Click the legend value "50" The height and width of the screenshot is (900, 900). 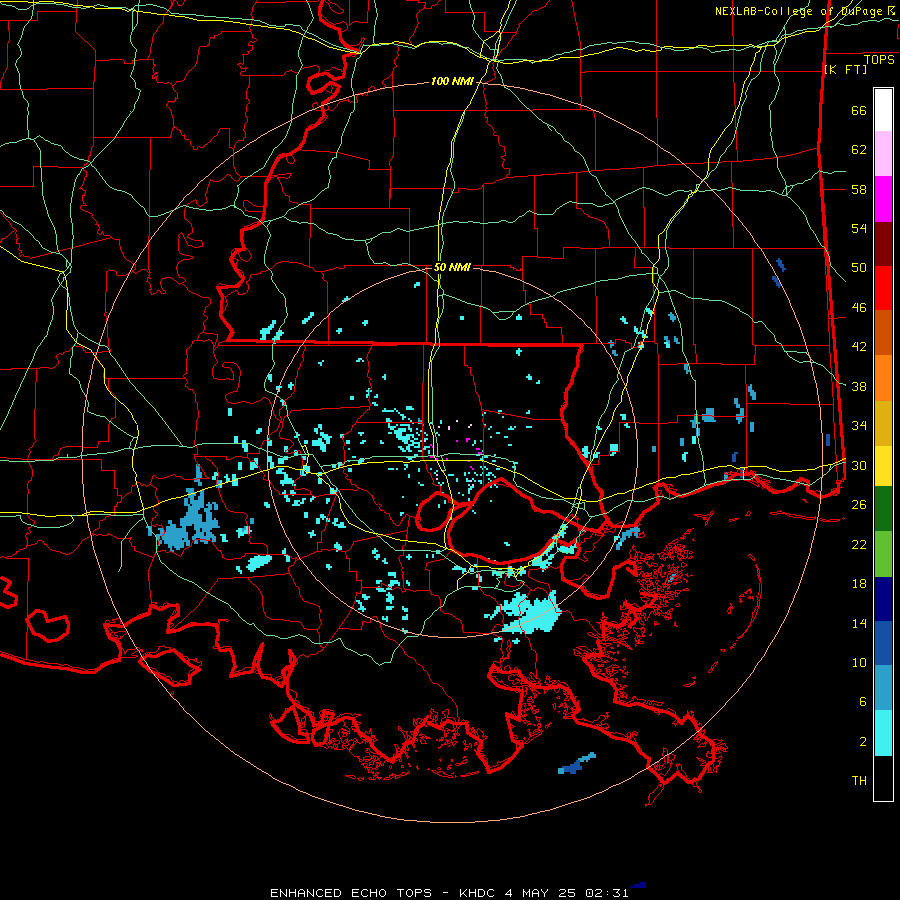[x=859, y=268]
